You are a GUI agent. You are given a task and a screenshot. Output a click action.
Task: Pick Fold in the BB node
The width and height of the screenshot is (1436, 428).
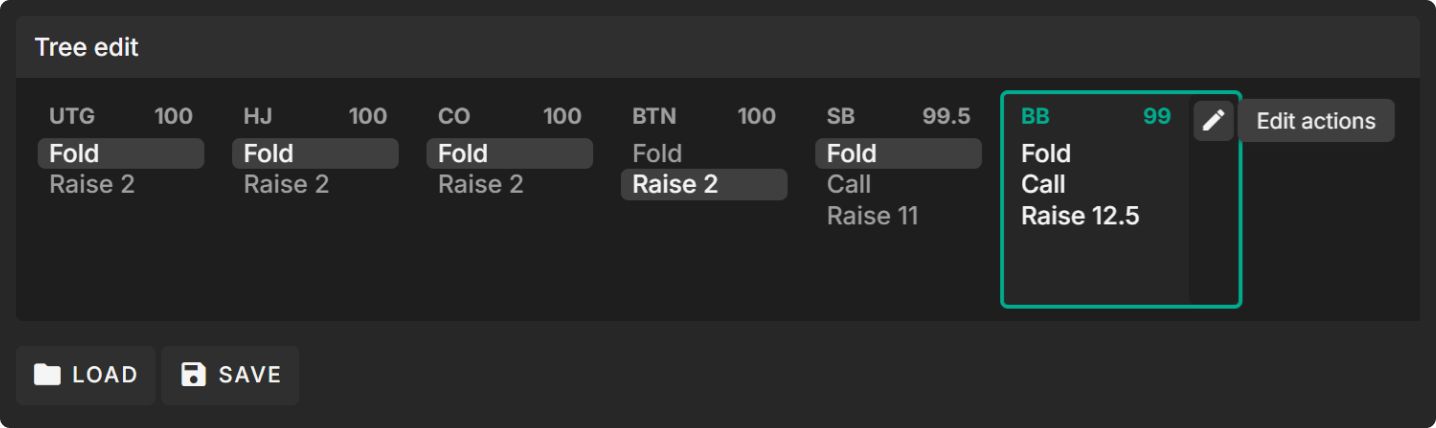(x=1046, y=154)
